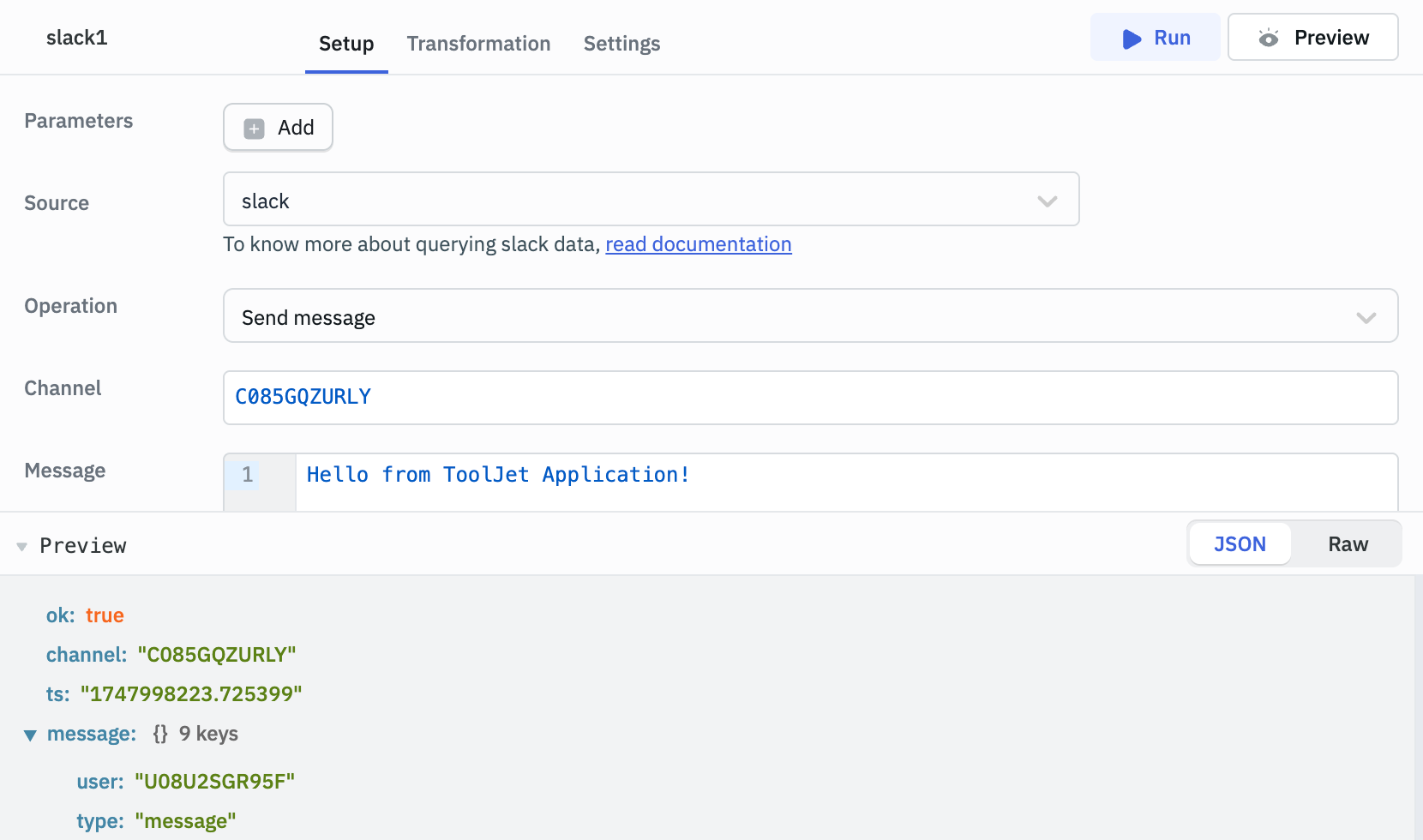
Task: Click the query name slack1
Action: [x=77, y=37]
